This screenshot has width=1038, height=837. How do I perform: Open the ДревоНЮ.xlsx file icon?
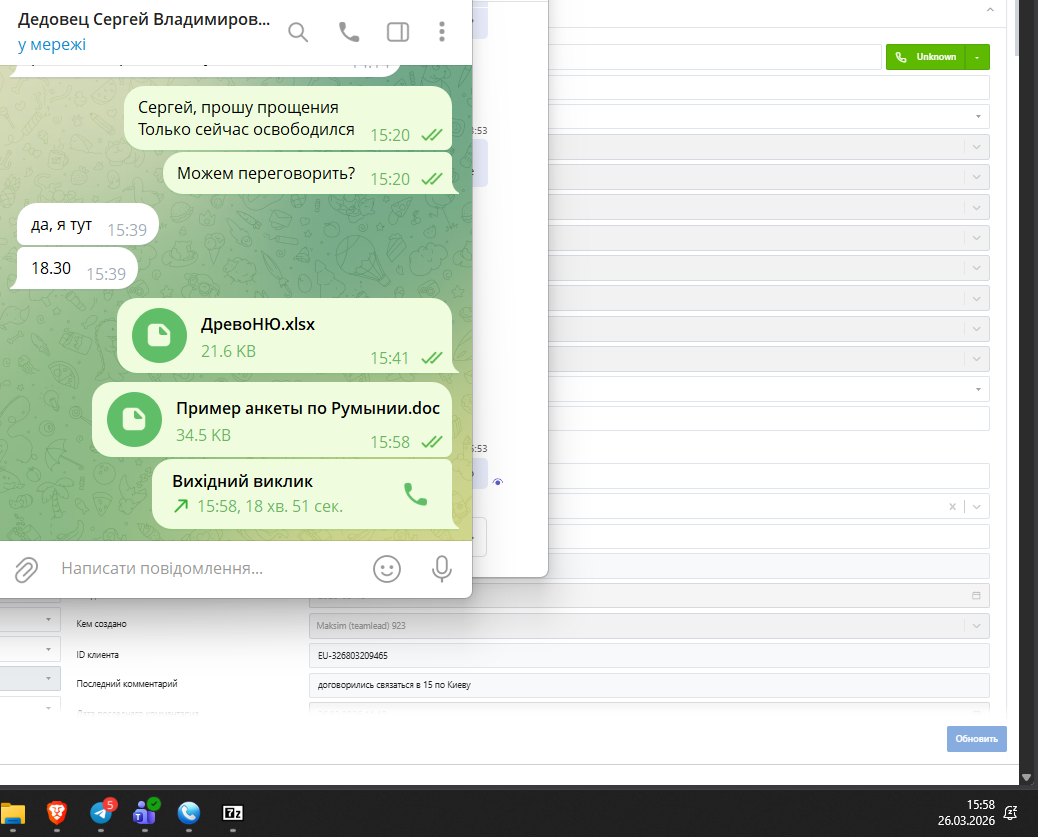[160, 335]
